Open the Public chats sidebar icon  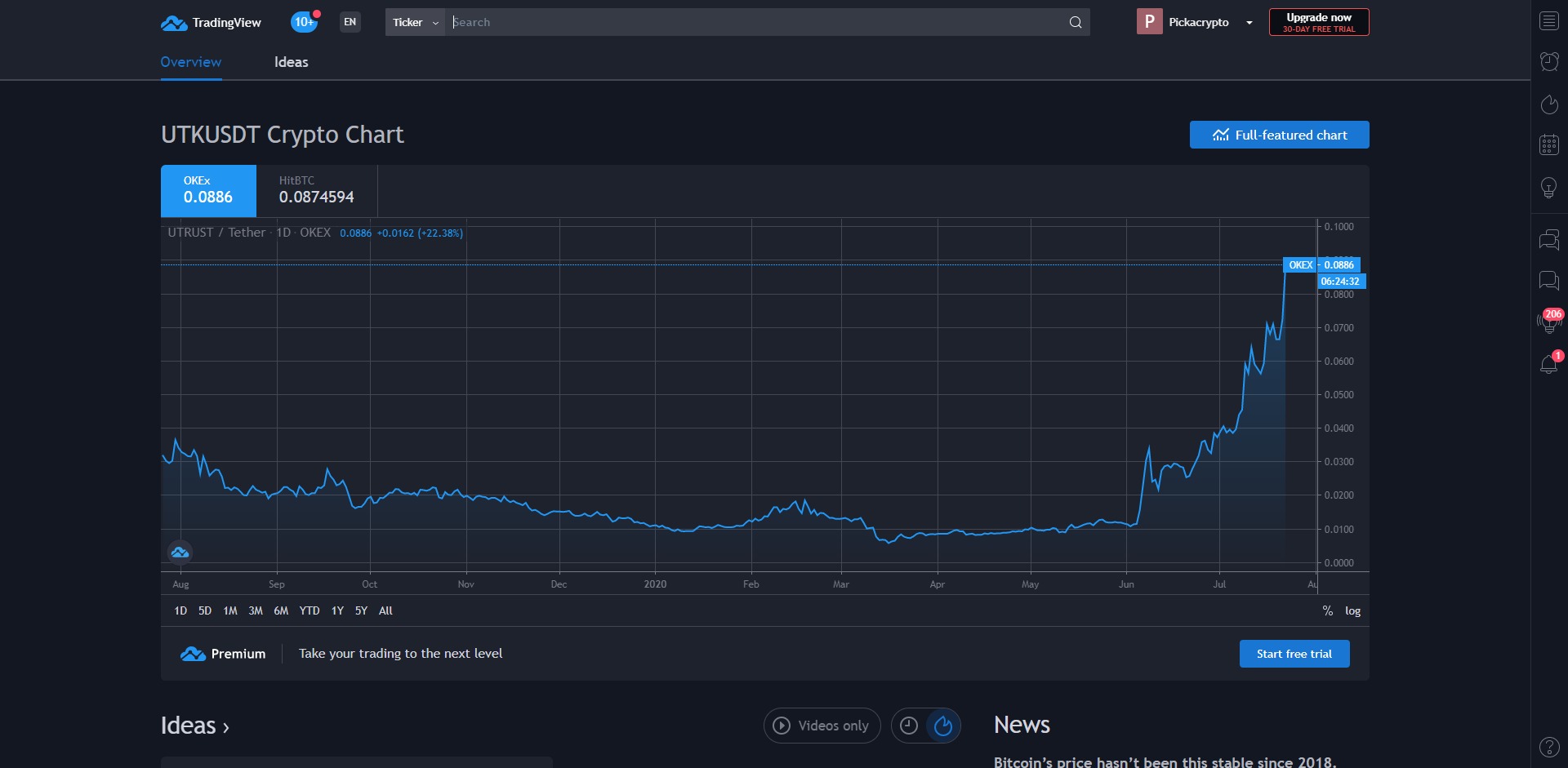coord(1549,240)
